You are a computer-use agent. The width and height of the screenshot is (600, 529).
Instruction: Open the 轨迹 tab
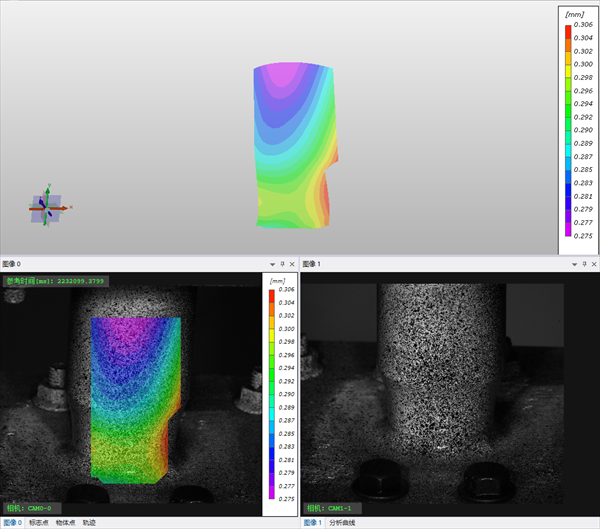pos(90,523)
